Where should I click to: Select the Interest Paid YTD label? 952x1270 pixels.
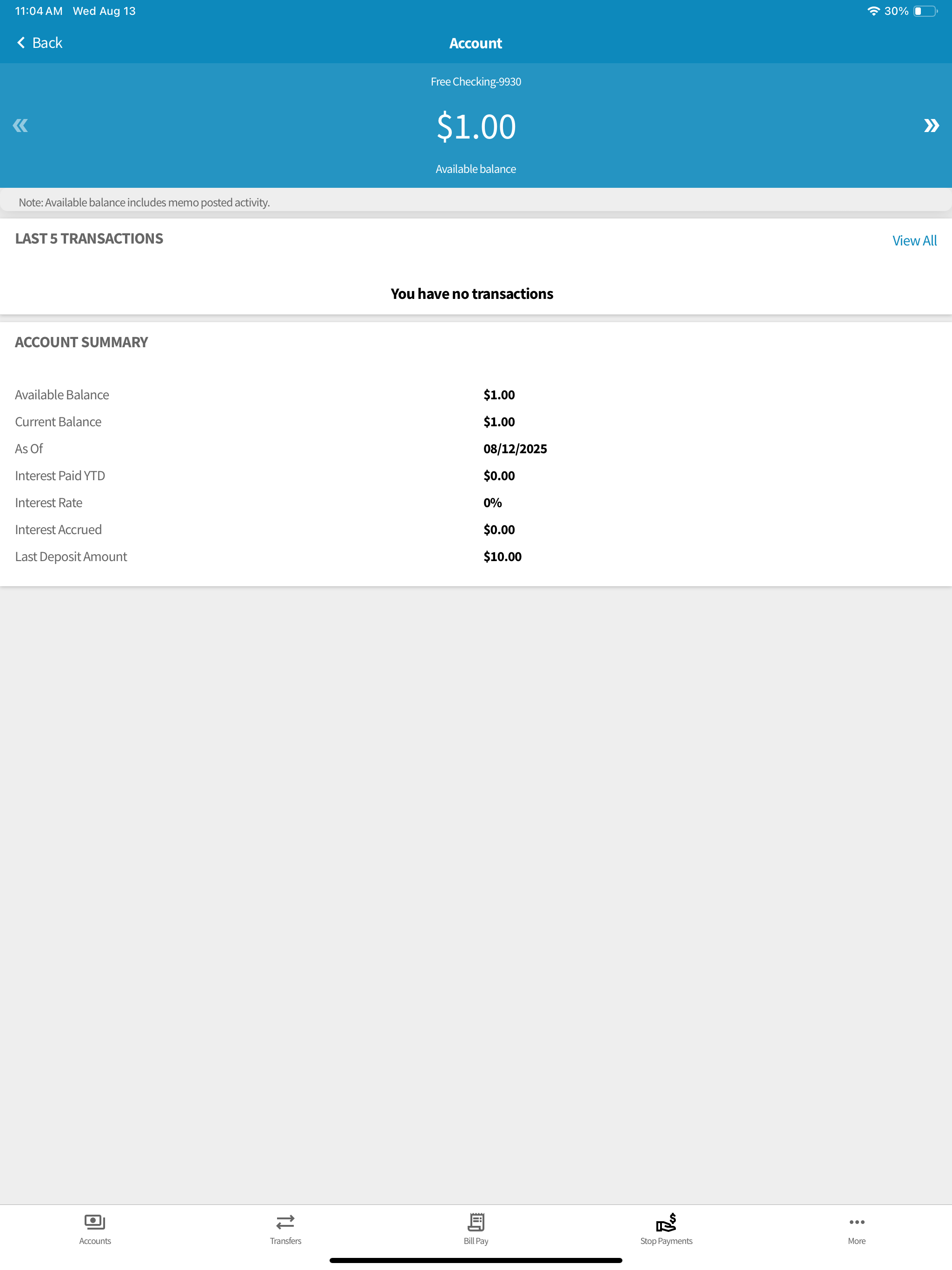59,476
